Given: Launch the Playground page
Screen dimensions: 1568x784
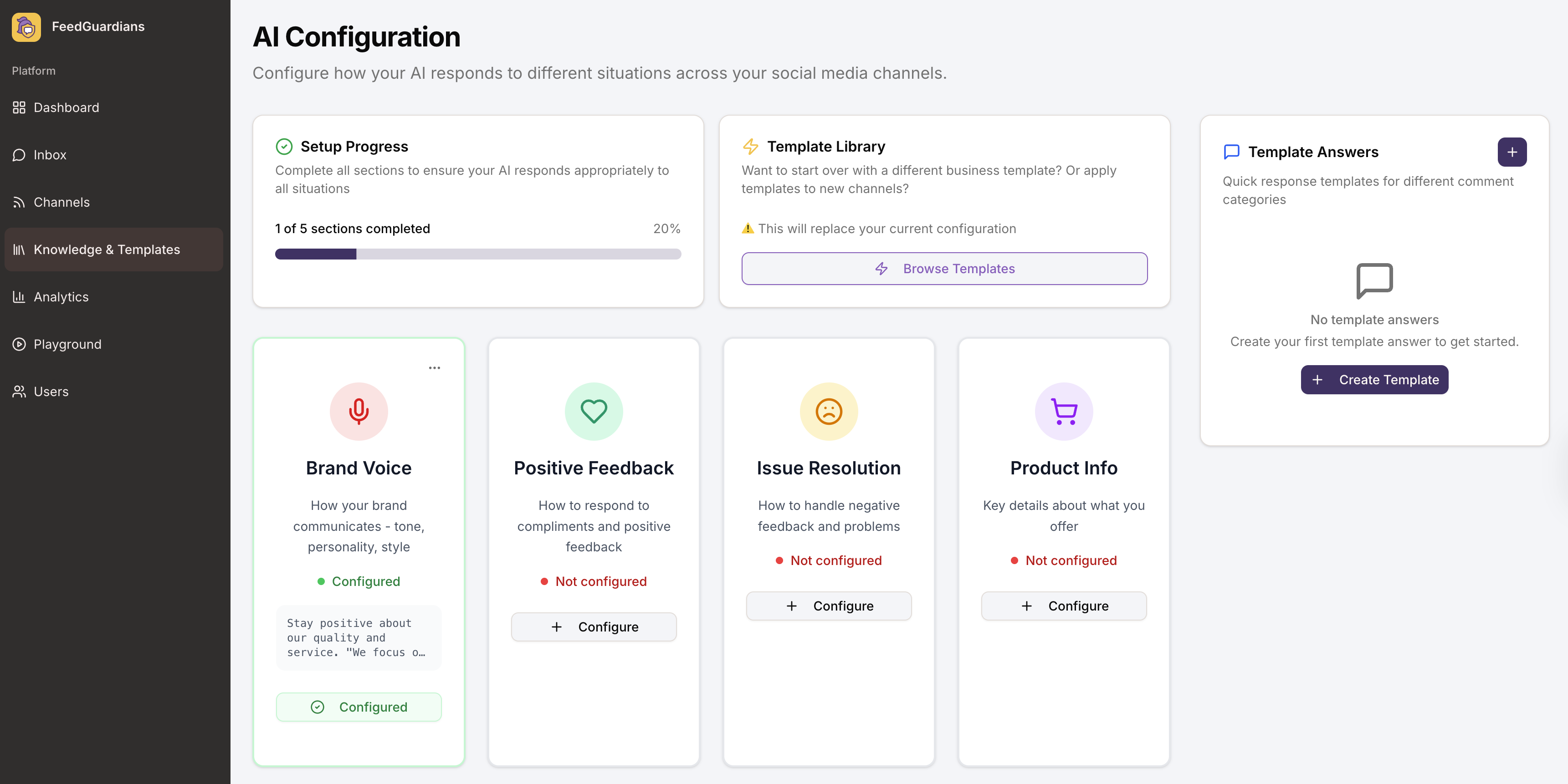Looking at the screenshot, I should click(x=67, y=344).
